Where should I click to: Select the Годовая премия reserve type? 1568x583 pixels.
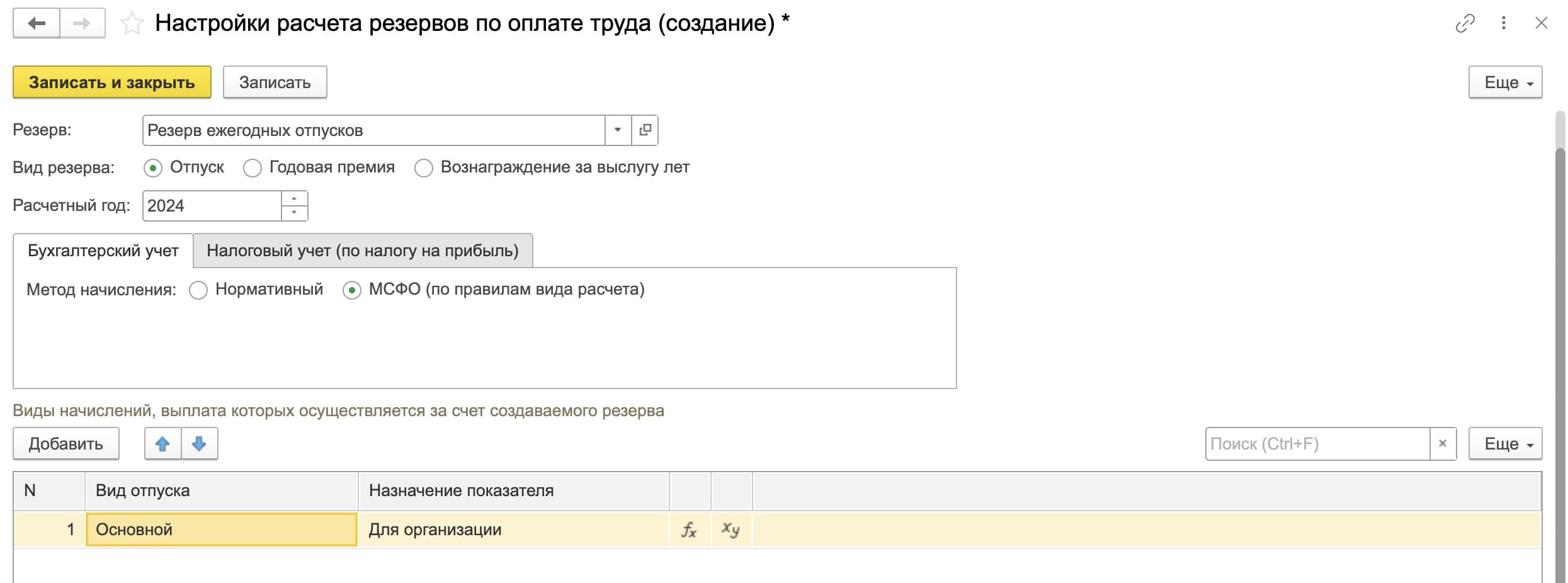(x=253, y=168)
